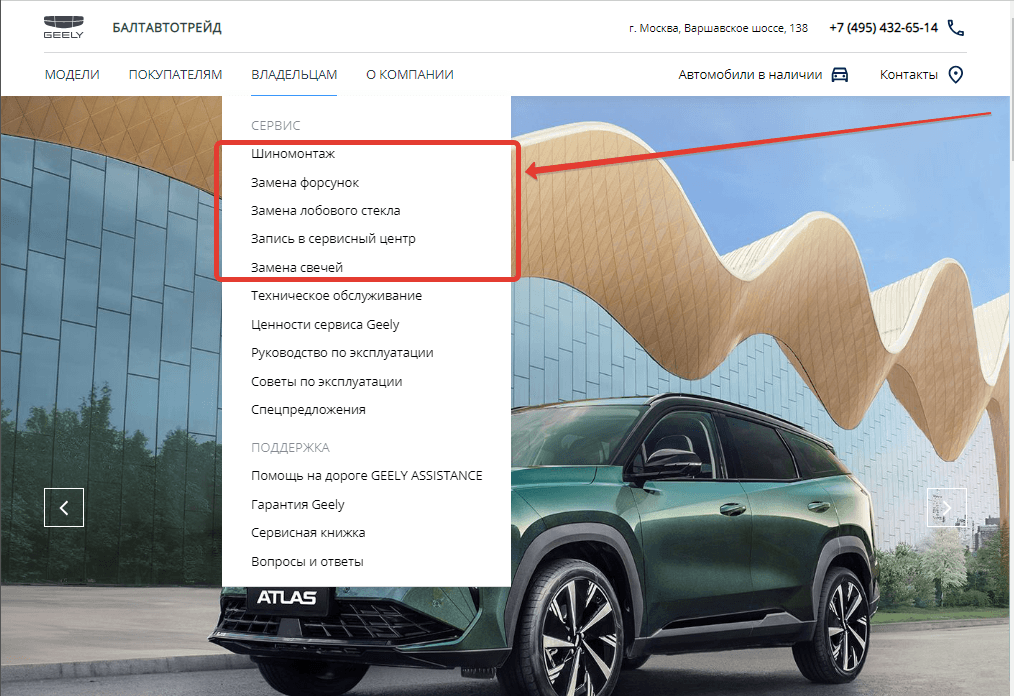Open Сервисная книжка link
1014x696 pixels.
[x=308, y=532]
